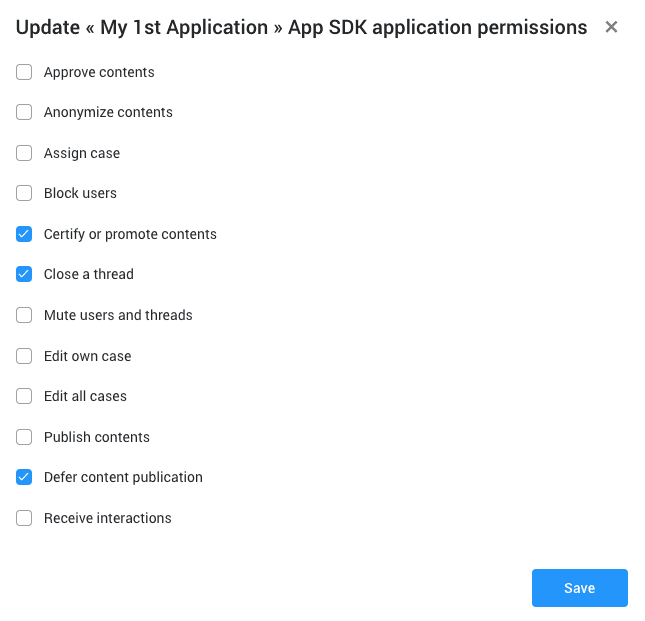Click the 'Defer content publication' label text
The image size is (645, 621).
(x=123, y=477)
